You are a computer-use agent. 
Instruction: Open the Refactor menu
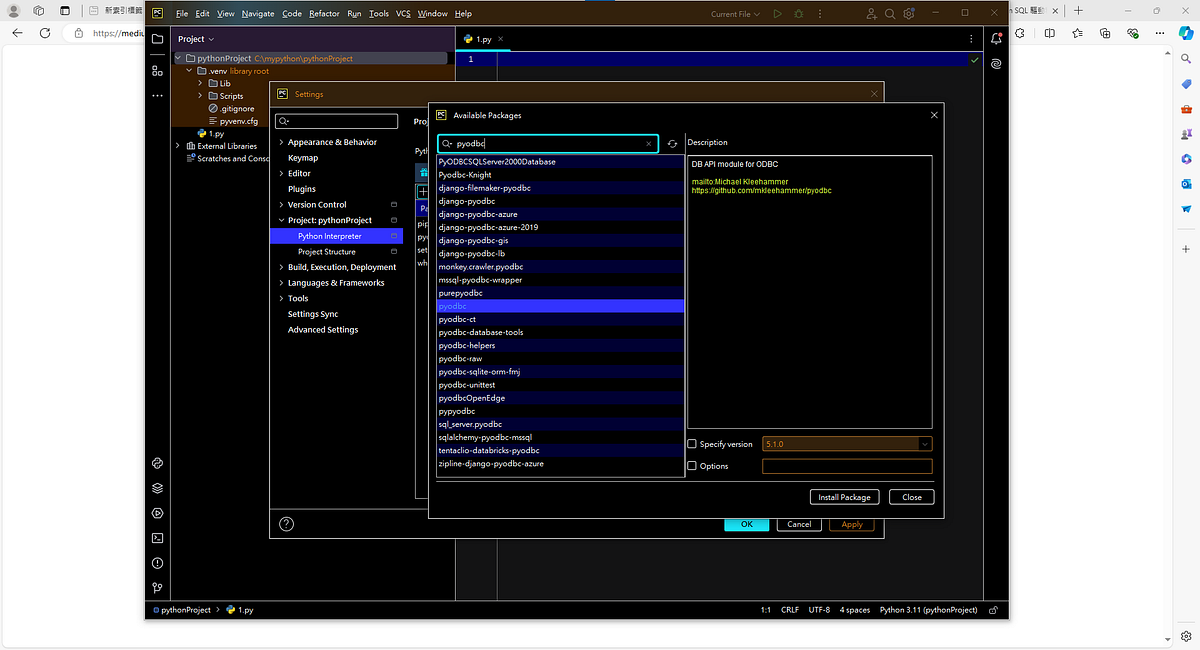(324, 13)
